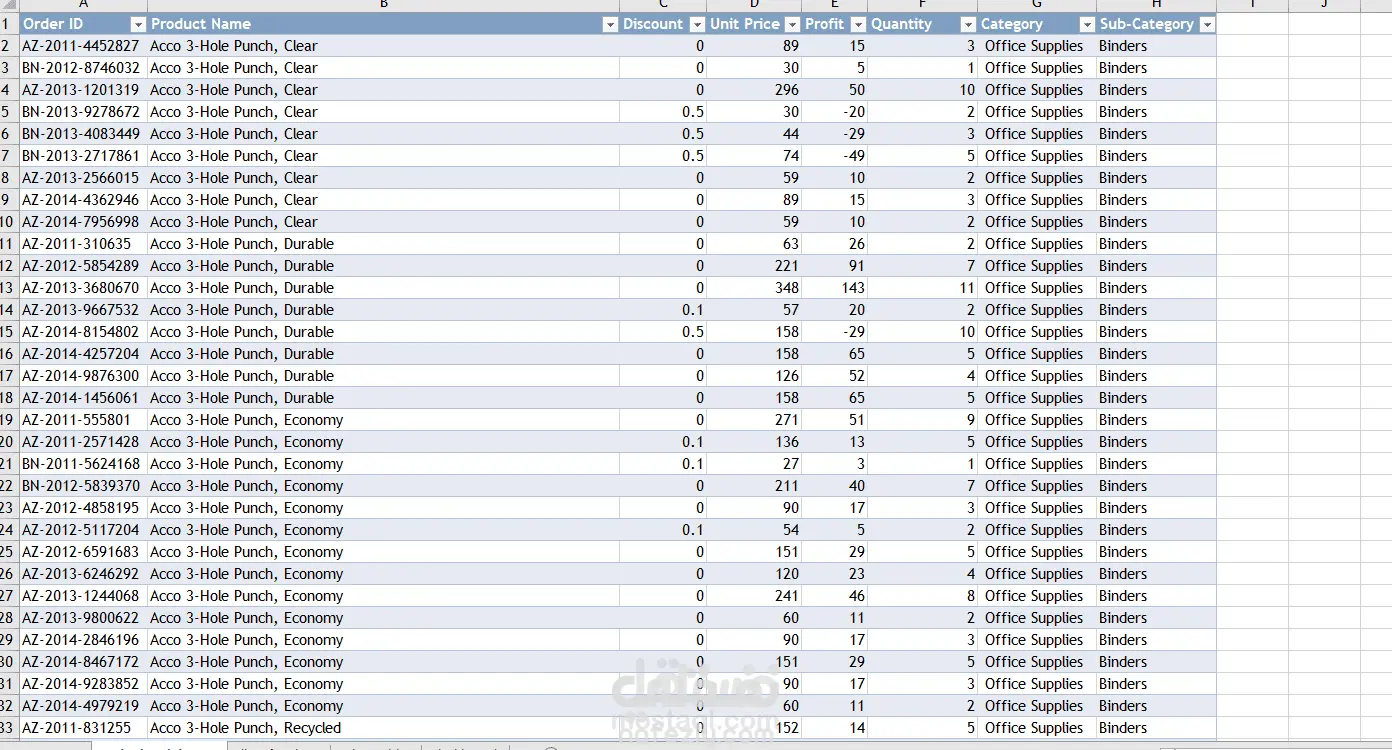Open the Product Name filter dropdown
1392x750 pixels.
click(x=610, y=24)
